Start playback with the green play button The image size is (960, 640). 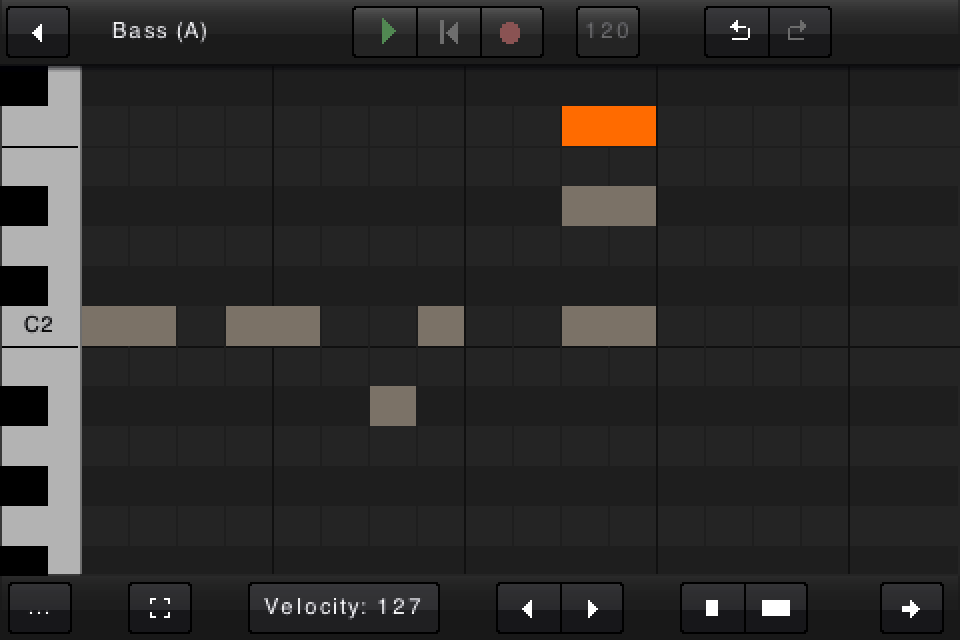tap(386, 32)
